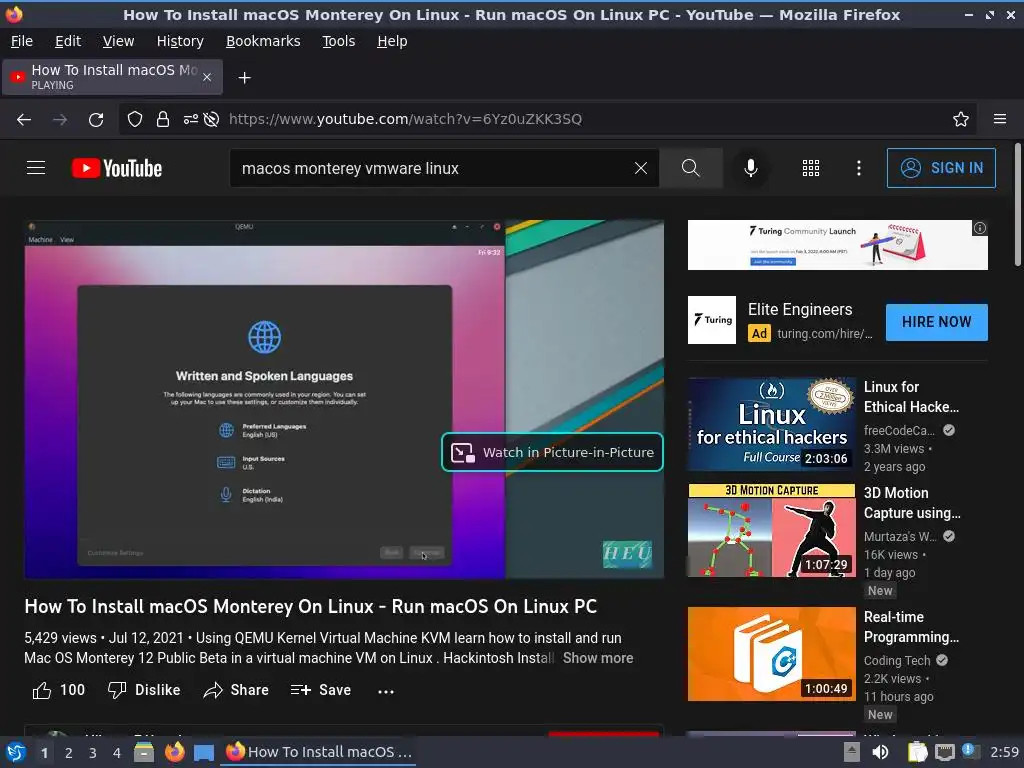The width and height of the screenshot is (1024, 768).
Task: Start voice search with the microphone icon
Action: (x=751, y=168)
